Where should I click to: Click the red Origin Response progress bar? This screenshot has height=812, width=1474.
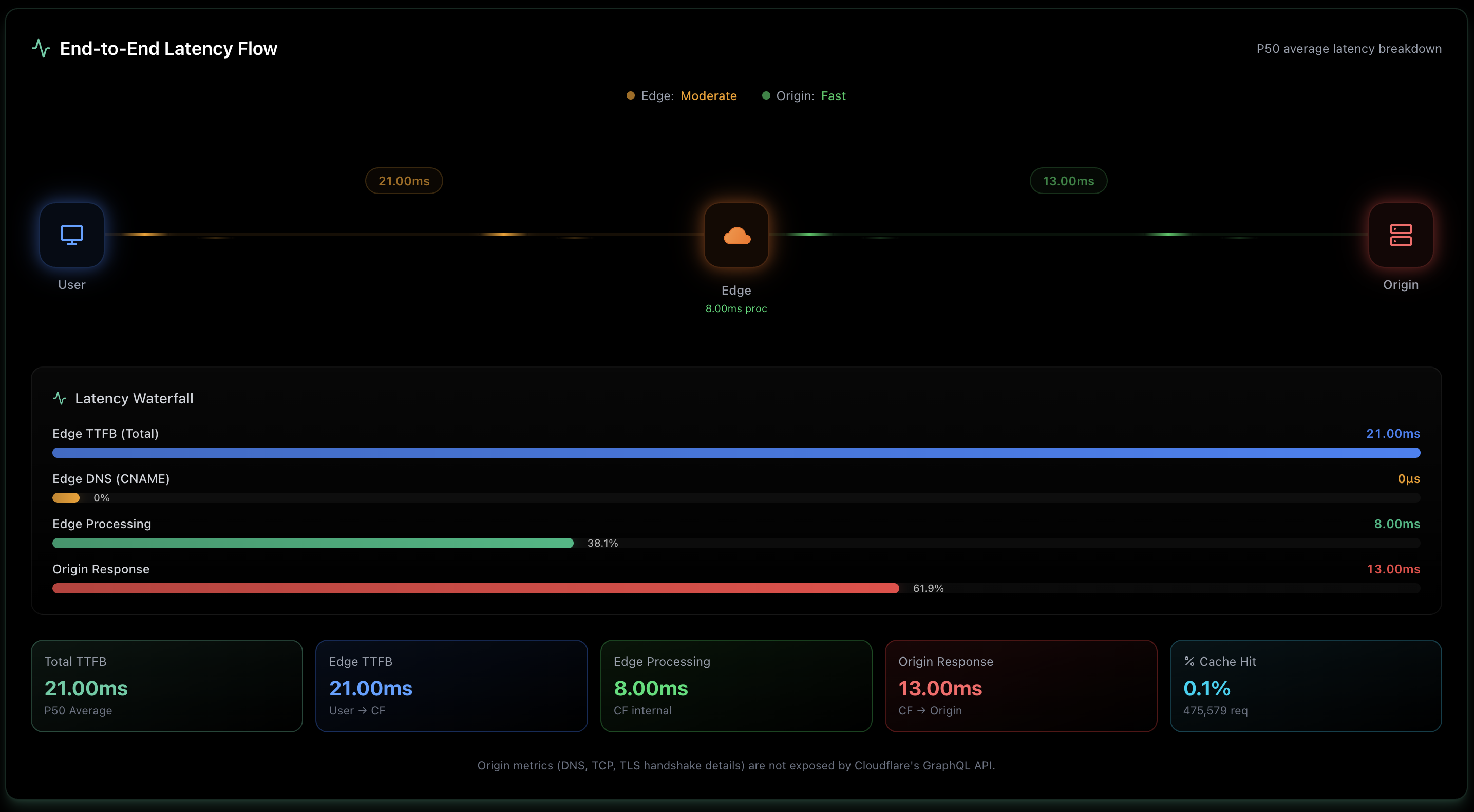point(476,588)
